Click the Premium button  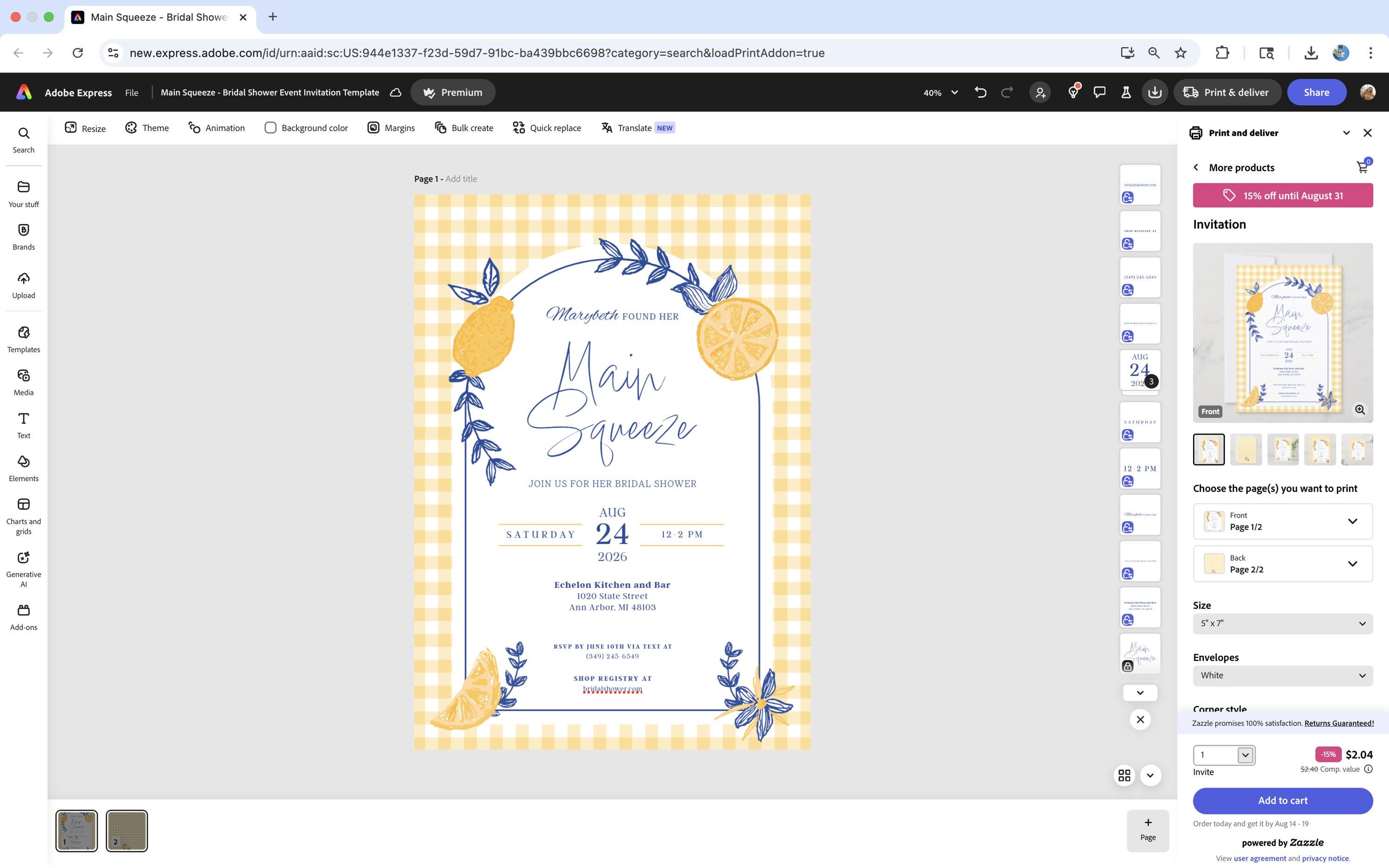[x=453, y=93]
